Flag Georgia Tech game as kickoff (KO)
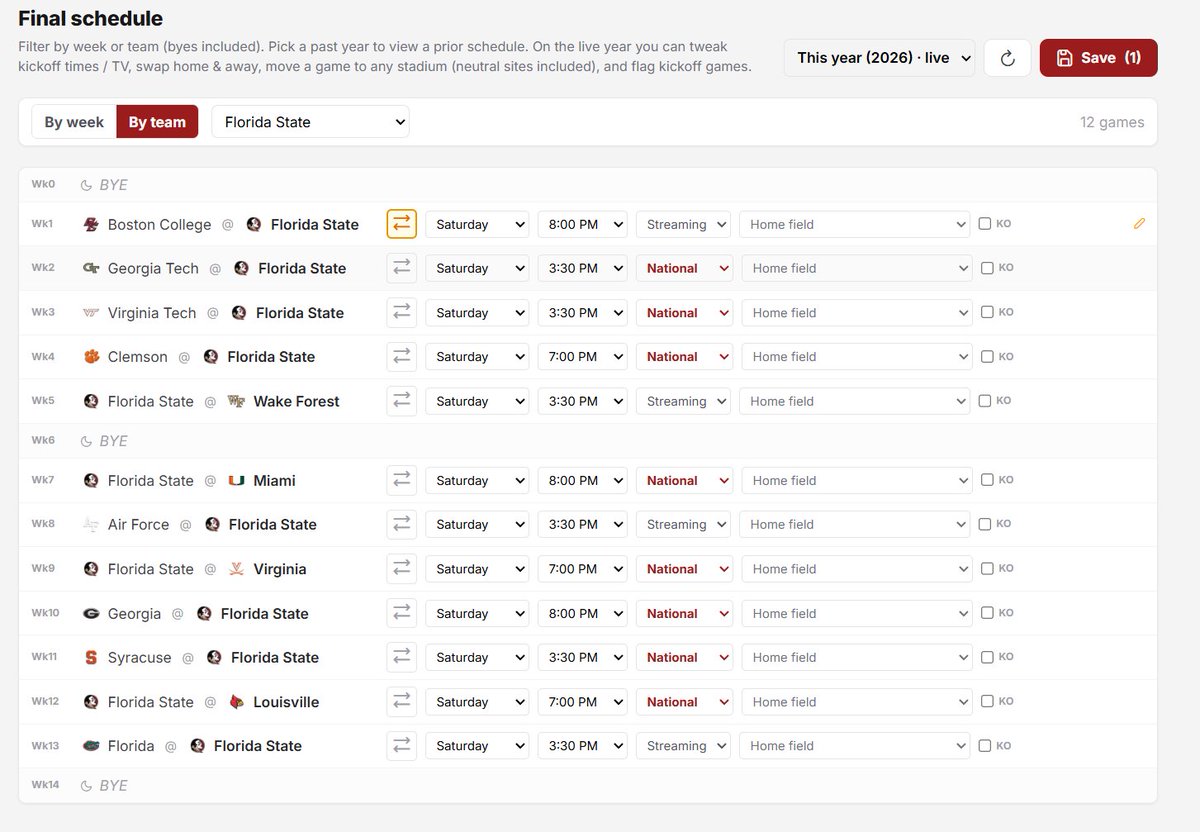 pos(987,268)
